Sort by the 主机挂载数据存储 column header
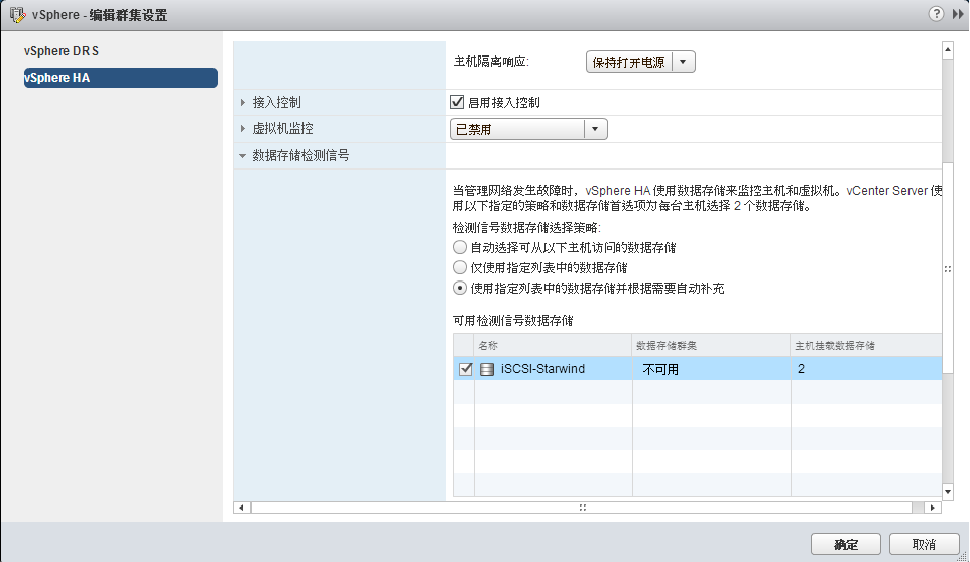Image resolution: width=970 pixels, height=562 pixels. coord(867,345)
